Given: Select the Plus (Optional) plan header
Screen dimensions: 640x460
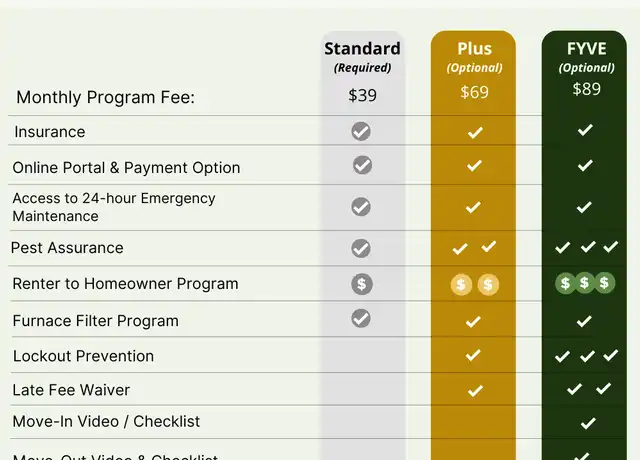Looking at the screenshot, I should tap(474, 57).
